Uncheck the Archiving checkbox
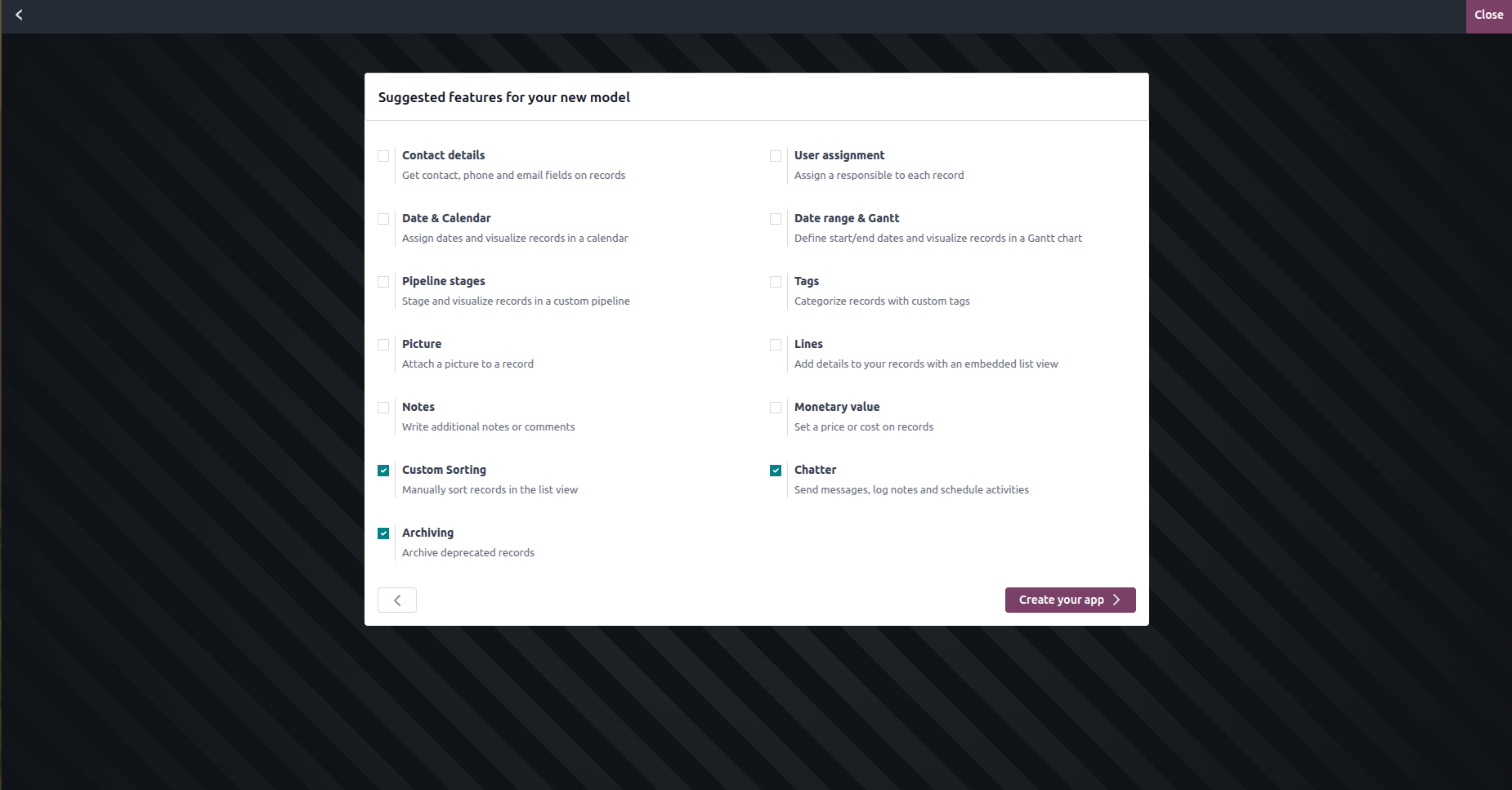The height and width of the screenshot is (790, 1512). point(383,533)
